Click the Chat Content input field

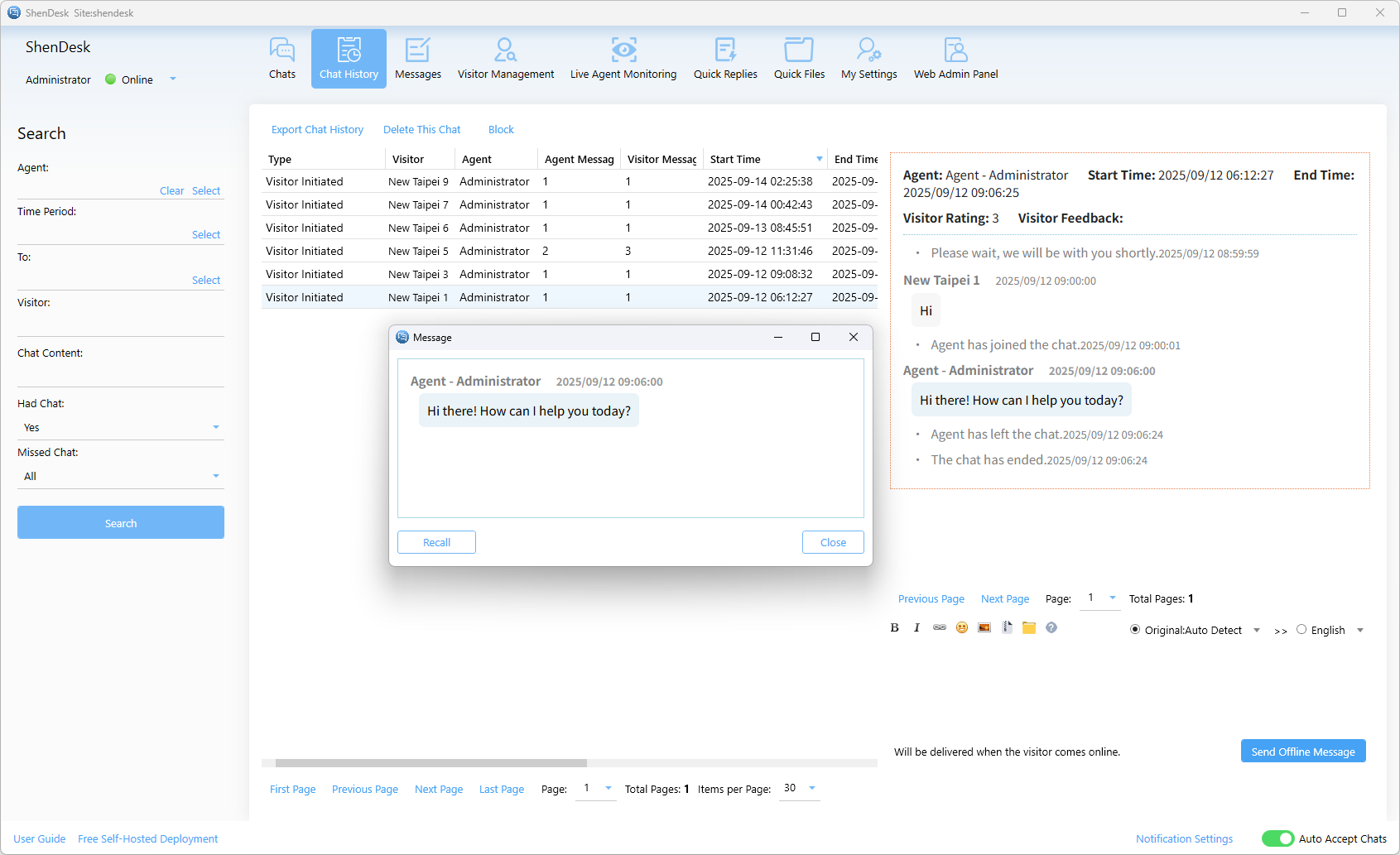[120, 375]
